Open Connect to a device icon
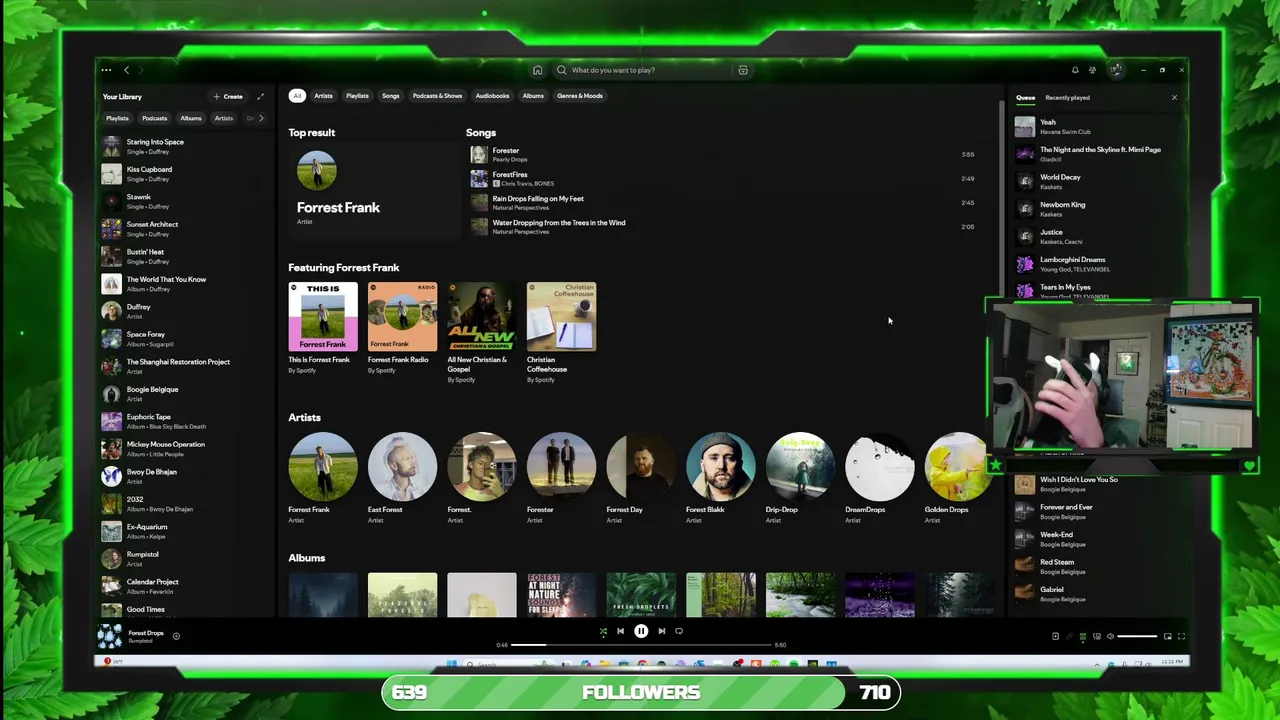 click(1097, 636)
